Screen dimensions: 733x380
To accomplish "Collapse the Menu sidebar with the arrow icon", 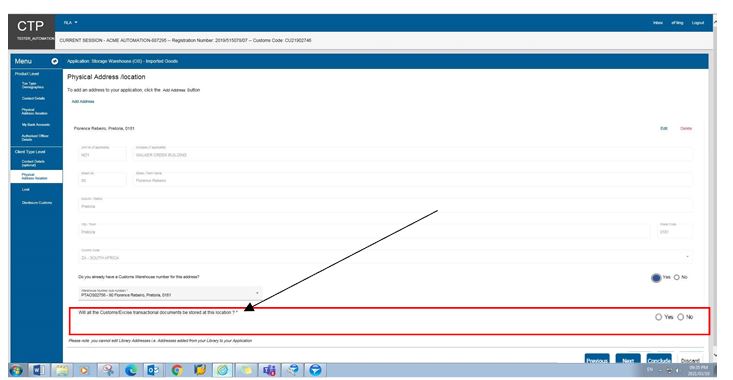I will (55, 61).
